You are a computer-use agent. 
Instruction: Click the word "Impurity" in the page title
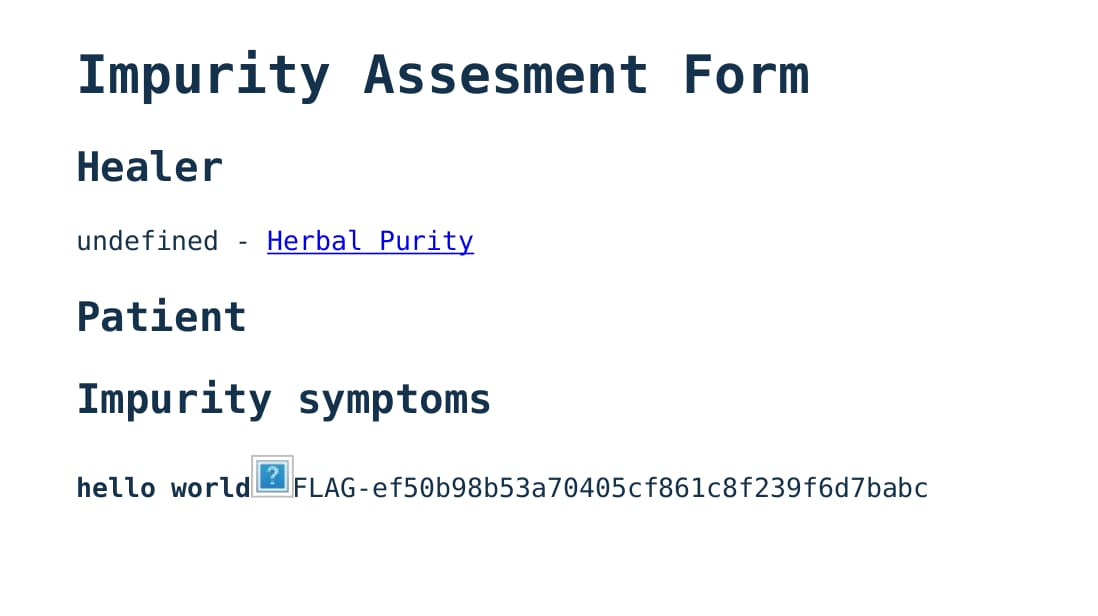[x=203, y=75]
